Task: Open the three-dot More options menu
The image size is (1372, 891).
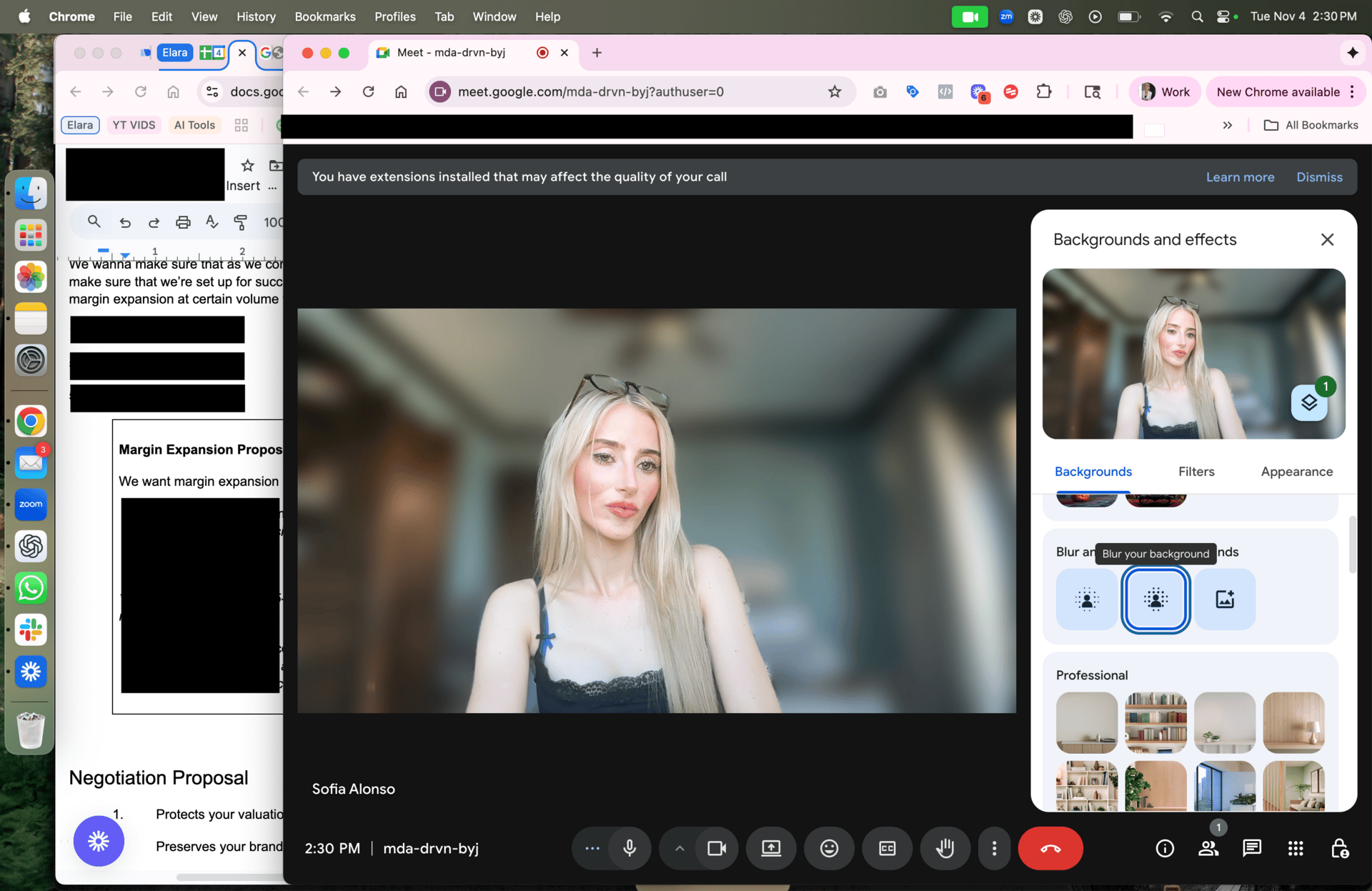Action: click(994, 848)
